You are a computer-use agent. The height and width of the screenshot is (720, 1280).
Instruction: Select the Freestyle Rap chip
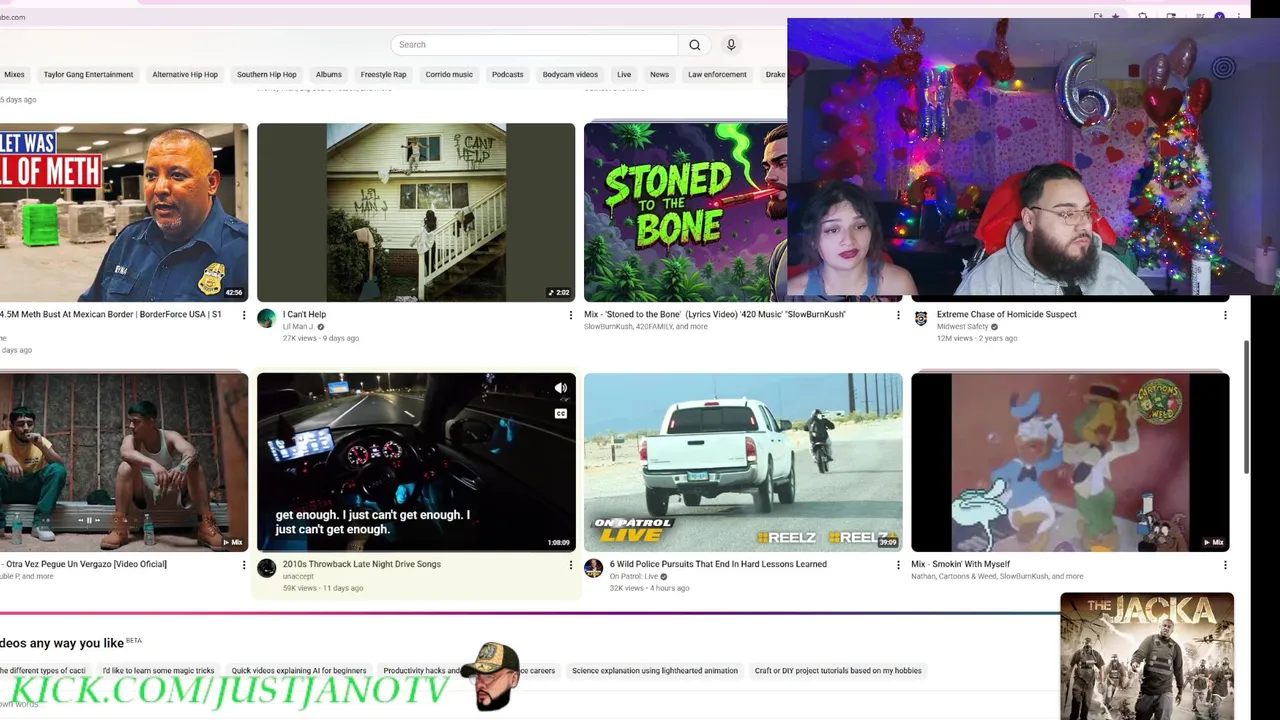(383, 74)
